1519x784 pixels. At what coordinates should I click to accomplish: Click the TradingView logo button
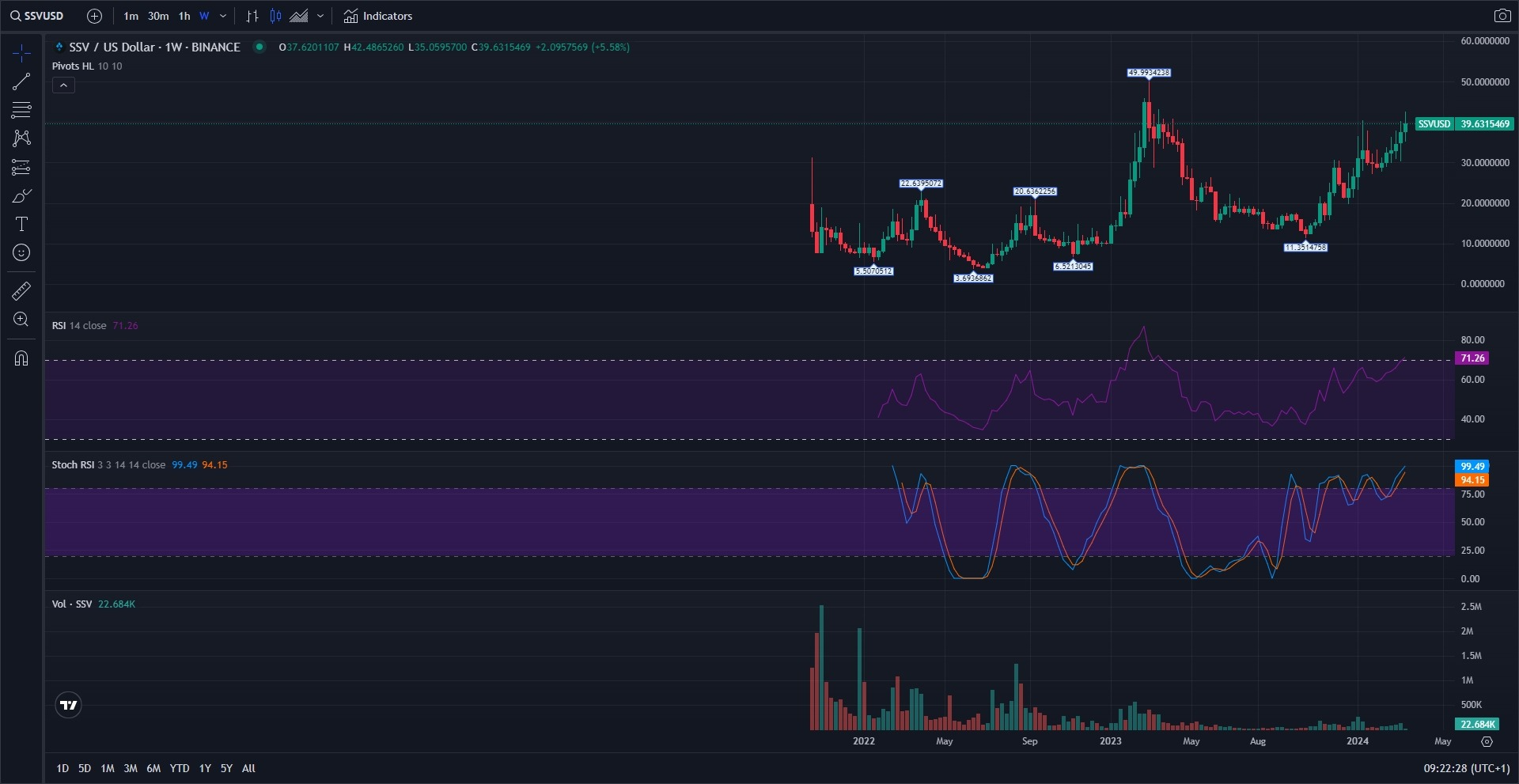pos(69,705)
